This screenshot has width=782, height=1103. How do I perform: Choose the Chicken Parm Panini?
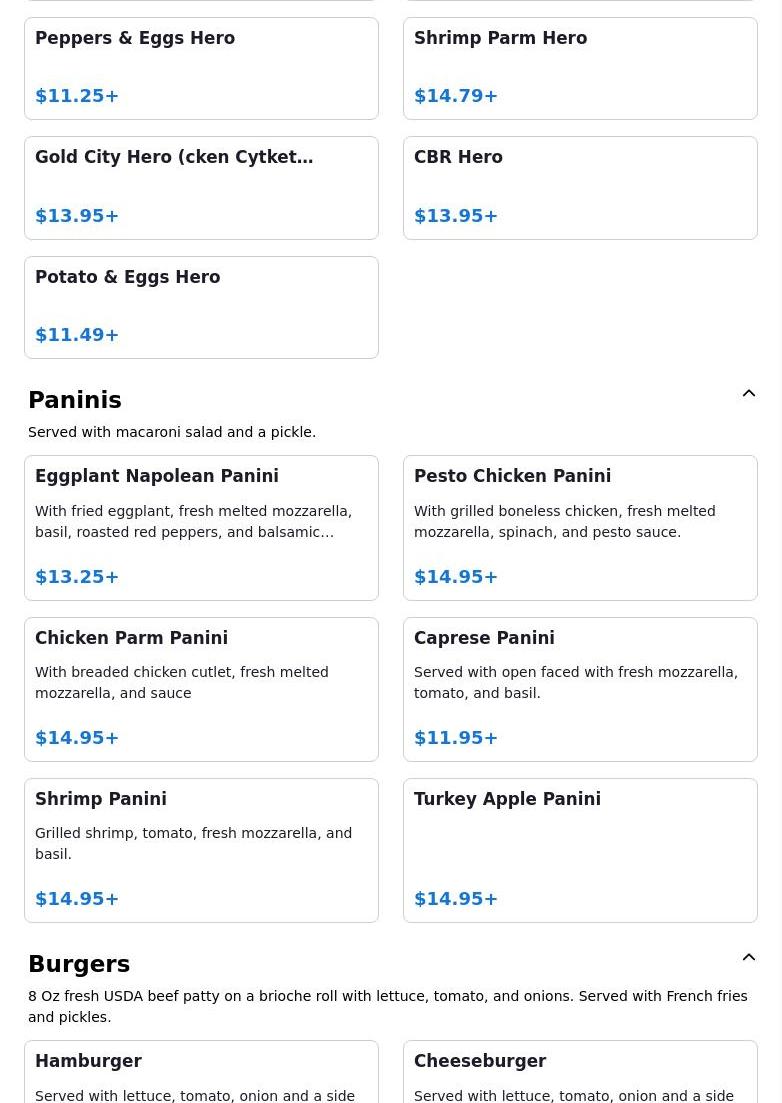point(201,689)
